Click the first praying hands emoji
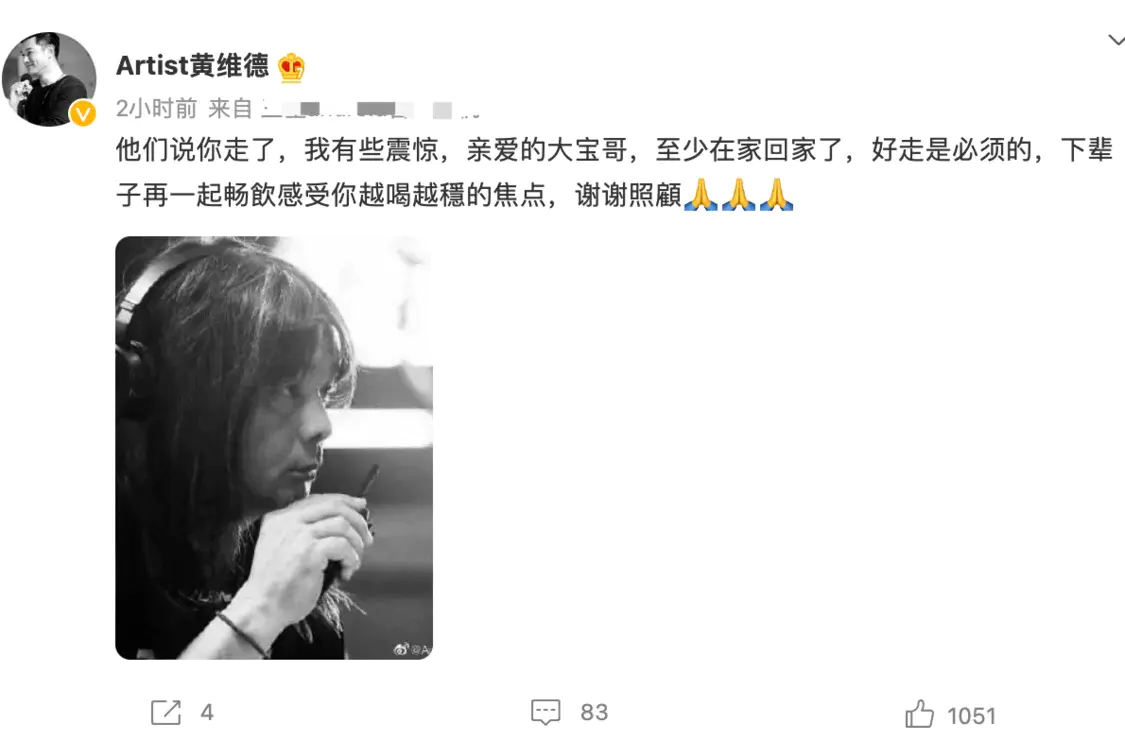1125x741 pixels. click(x=701, y=194)
